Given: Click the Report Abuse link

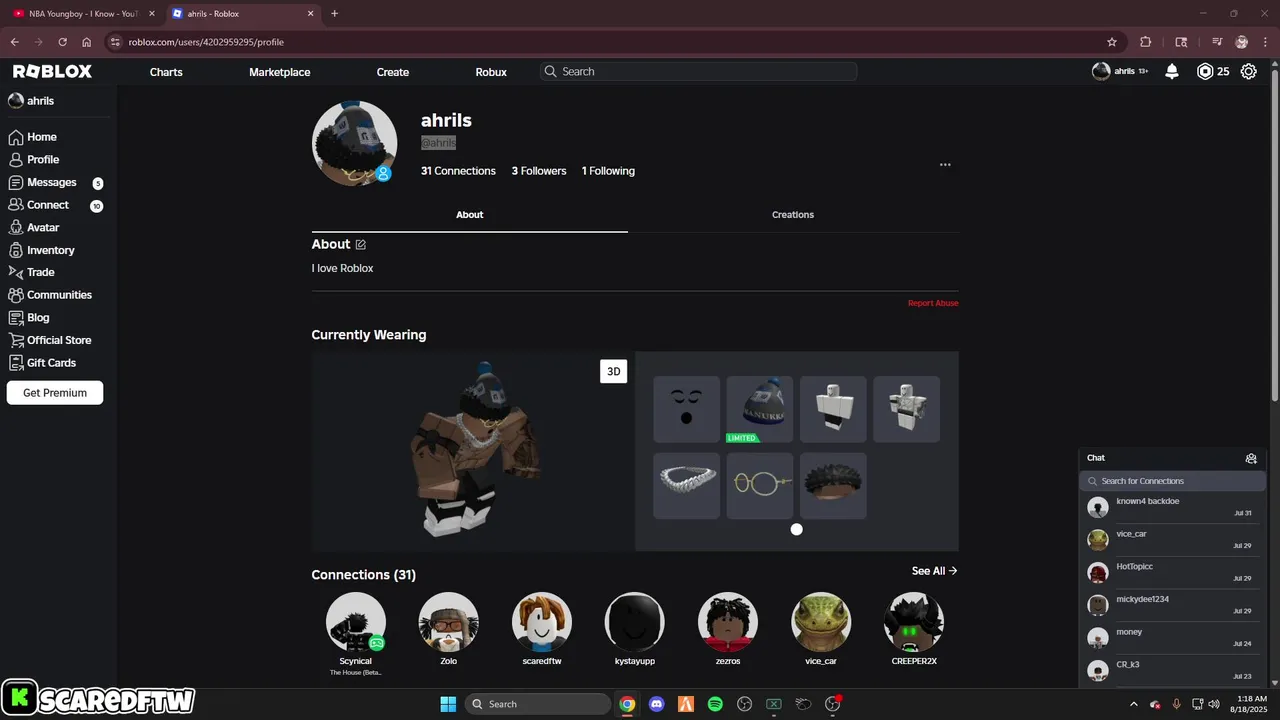Looking at the screenshot, I should (x=933, y=303).
